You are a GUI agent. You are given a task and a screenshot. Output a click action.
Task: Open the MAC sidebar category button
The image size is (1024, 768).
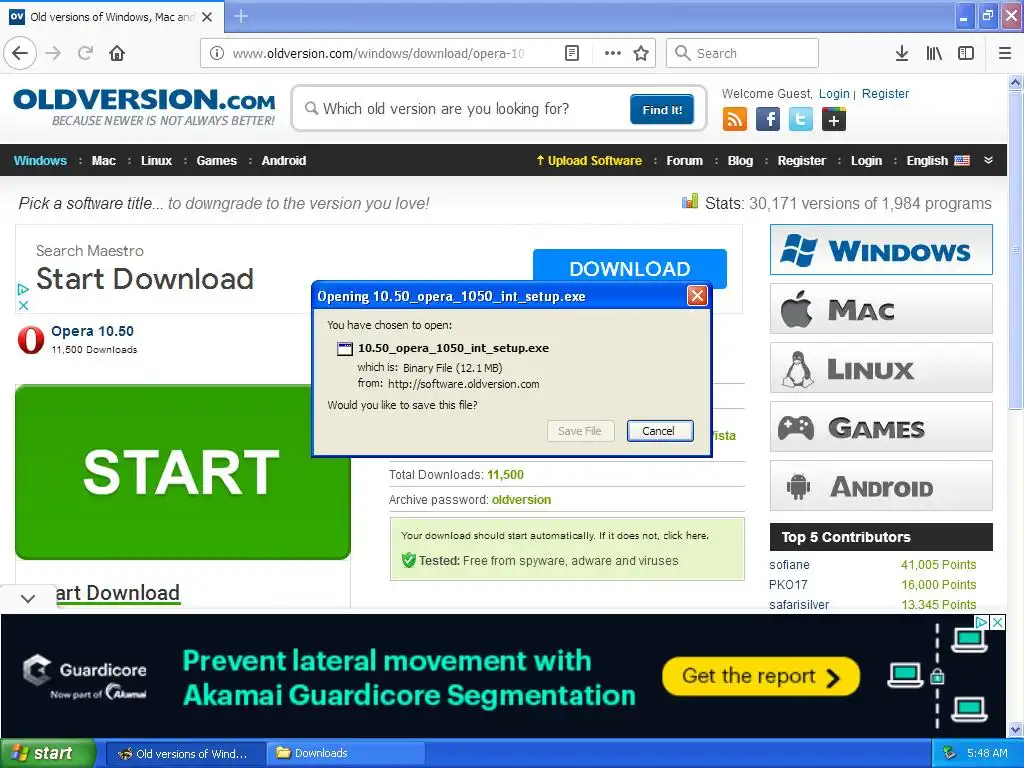(x=881, y=309)
